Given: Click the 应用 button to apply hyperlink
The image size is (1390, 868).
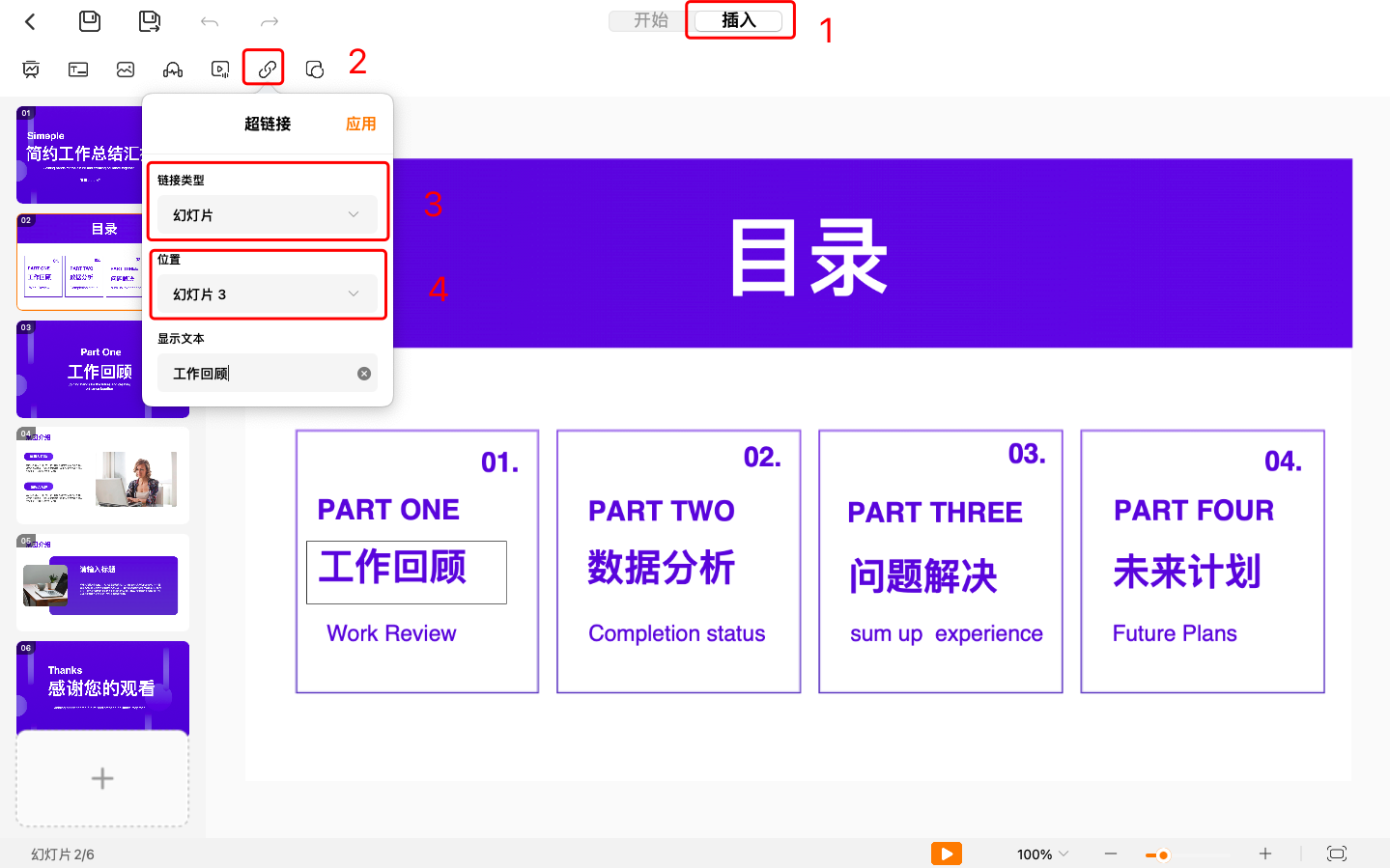Looking at the screenshot, I should click(359, 124).
